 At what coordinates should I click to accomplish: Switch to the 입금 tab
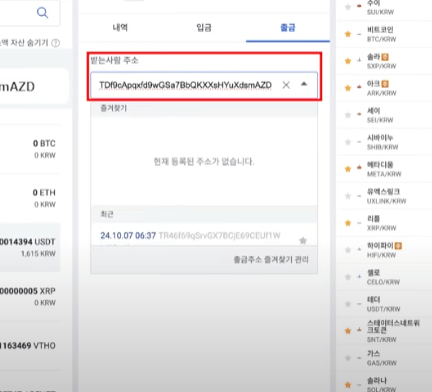pos(204,27)
